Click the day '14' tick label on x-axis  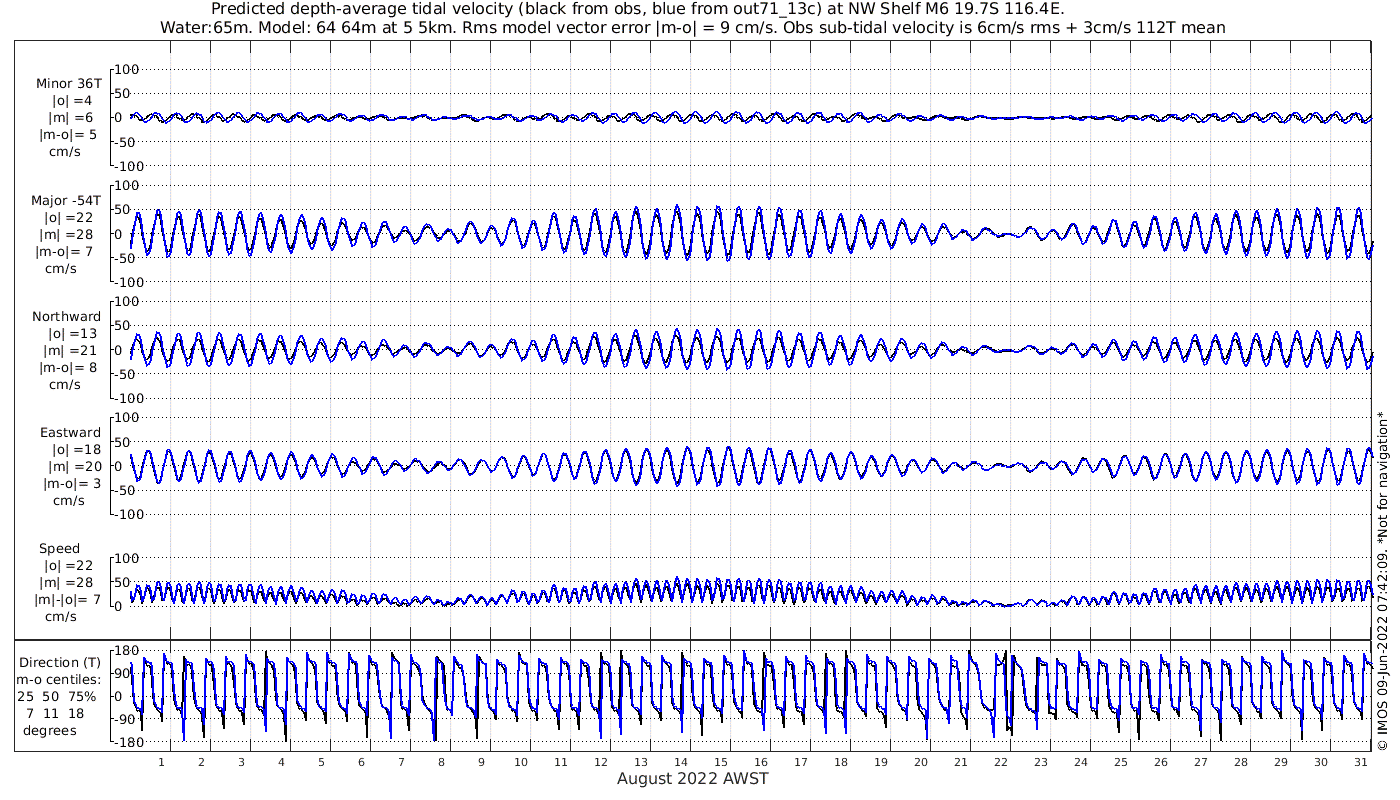pos(681,762)
